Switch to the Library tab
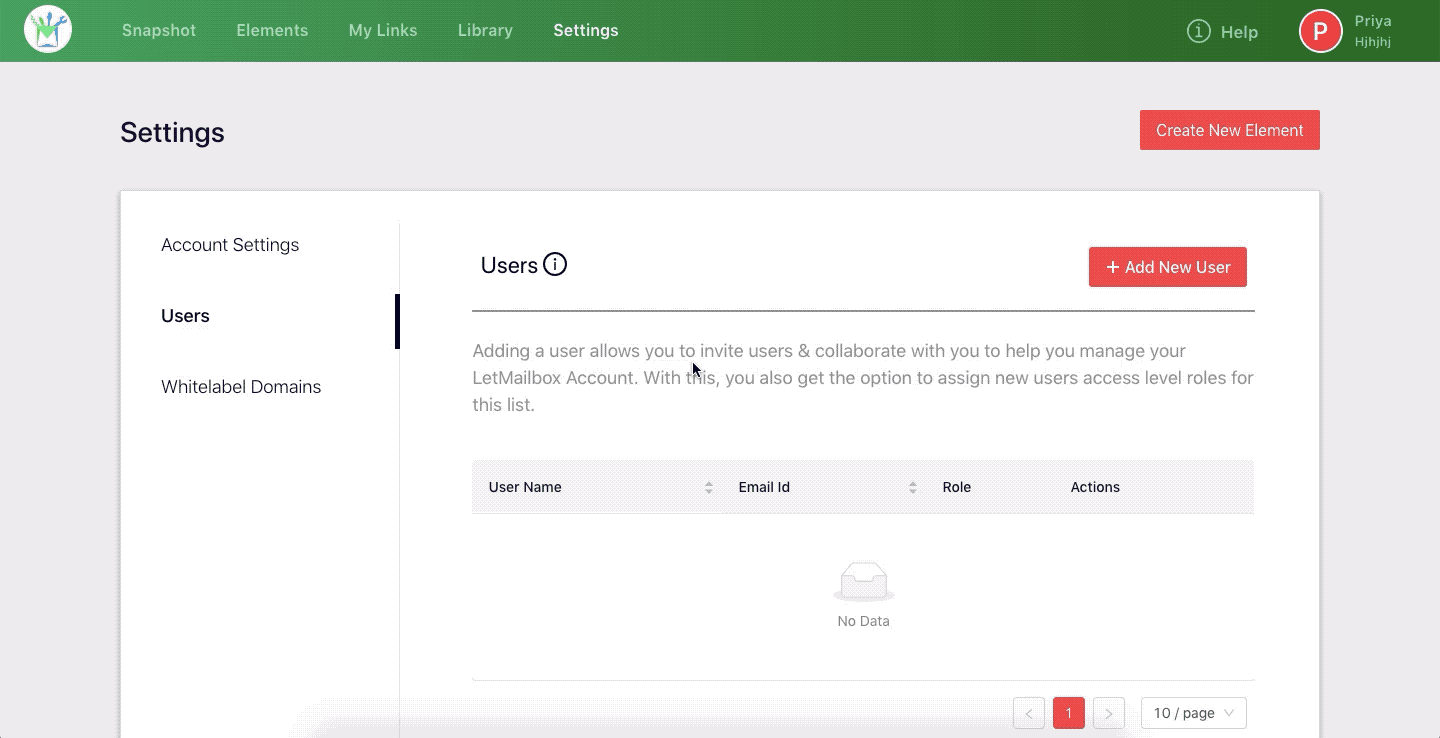 [x=485, y=30]
